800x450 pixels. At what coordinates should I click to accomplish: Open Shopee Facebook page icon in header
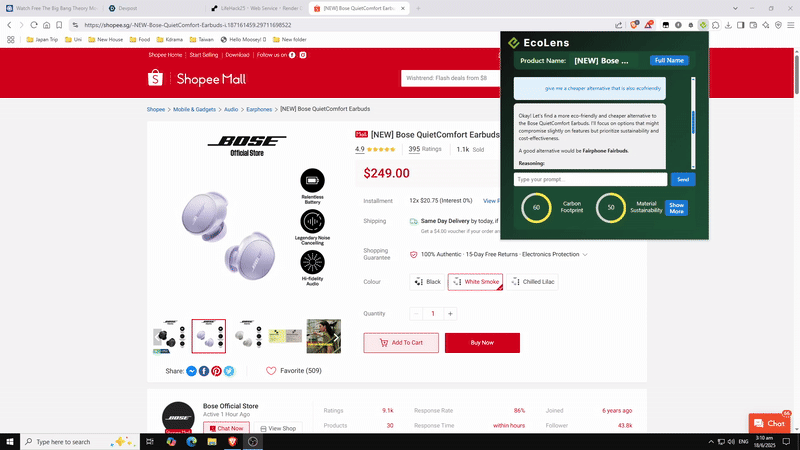292,55
